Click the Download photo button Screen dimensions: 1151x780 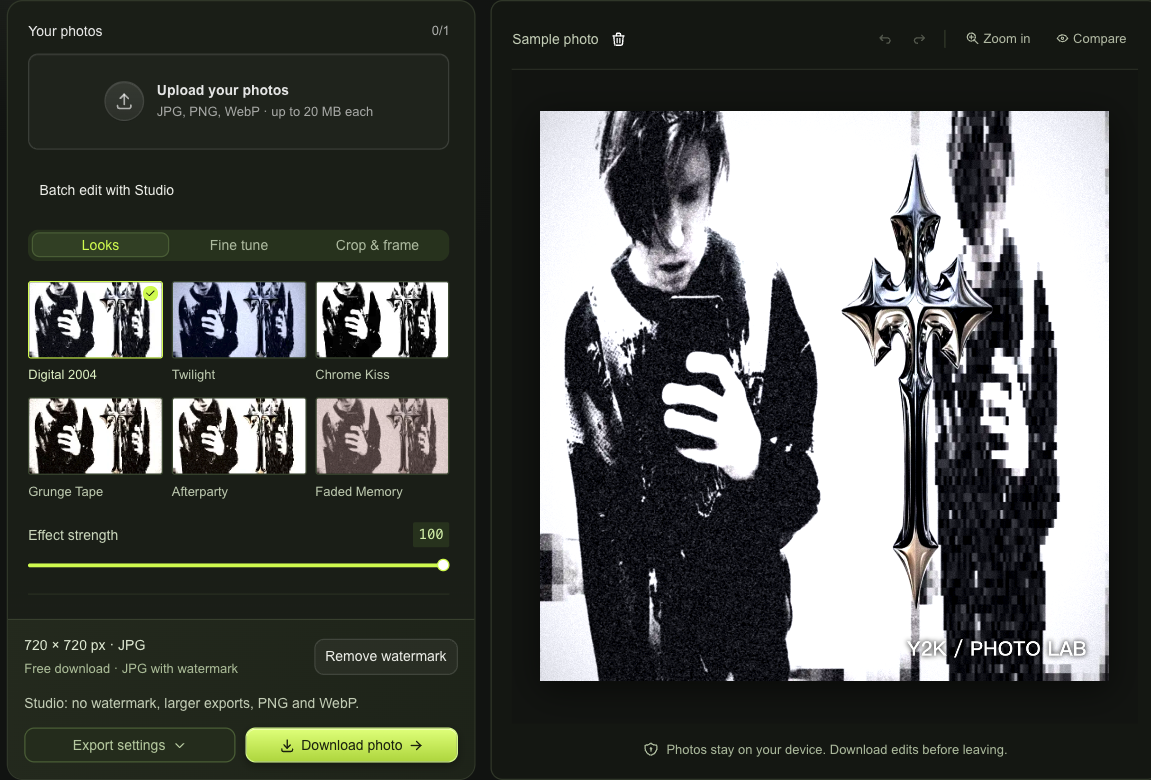(352, 746)
